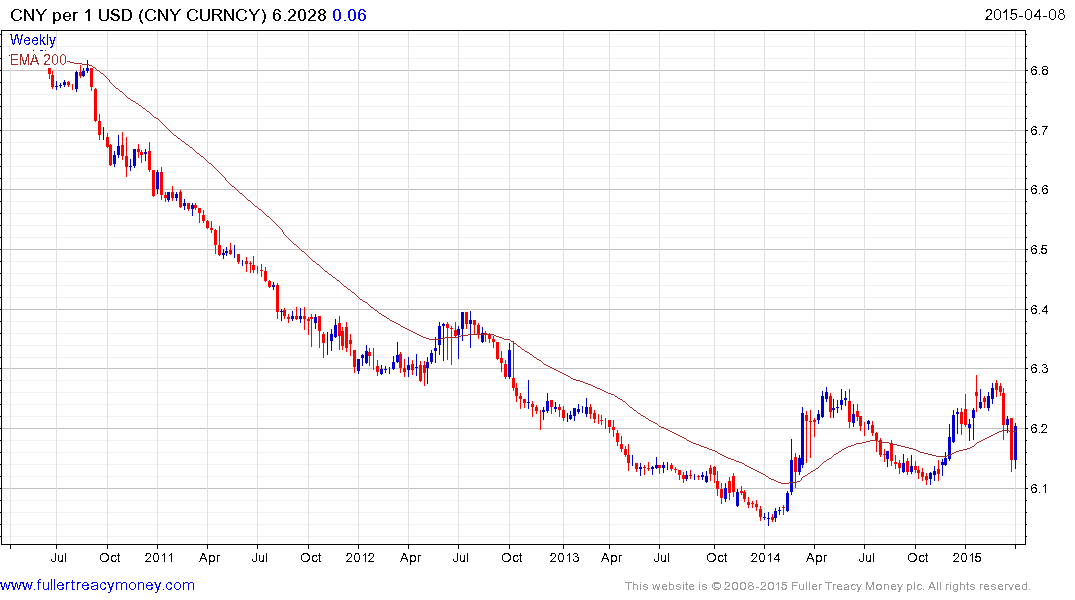Image resolution: width=1075 pixels, height=600 pixels.
Task: Click the 6.2 y-axis label
Action: (1039, 429)
